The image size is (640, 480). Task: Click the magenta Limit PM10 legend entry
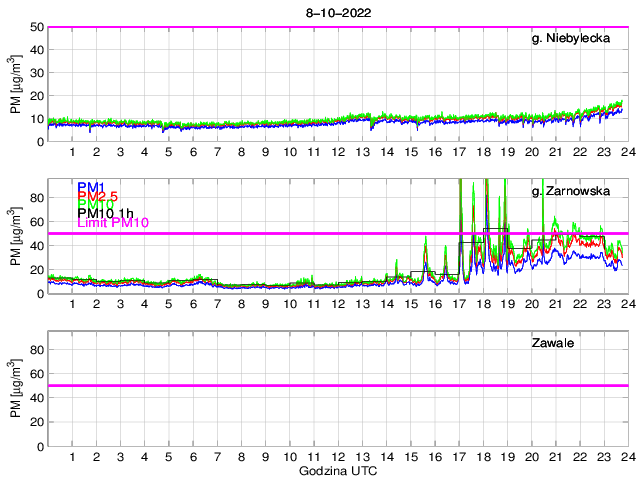pyautogui.click(x=112, y=223)
